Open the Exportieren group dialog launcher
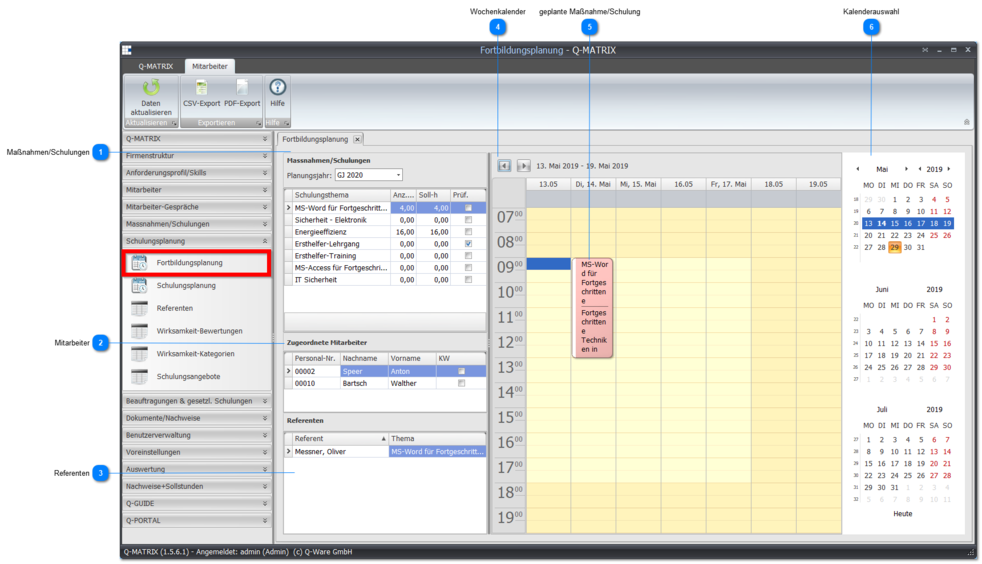982x564 pixels. 258,123
